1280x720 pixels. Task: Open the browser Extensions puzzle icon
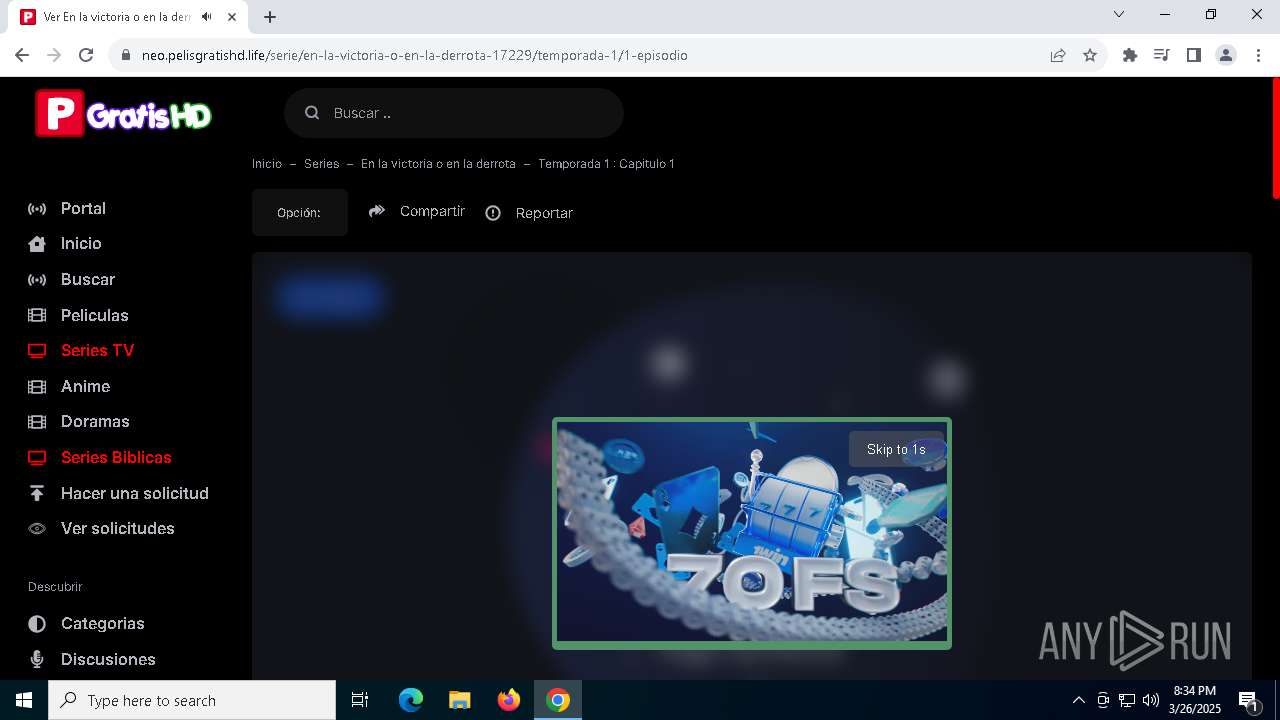(1130, 55)
